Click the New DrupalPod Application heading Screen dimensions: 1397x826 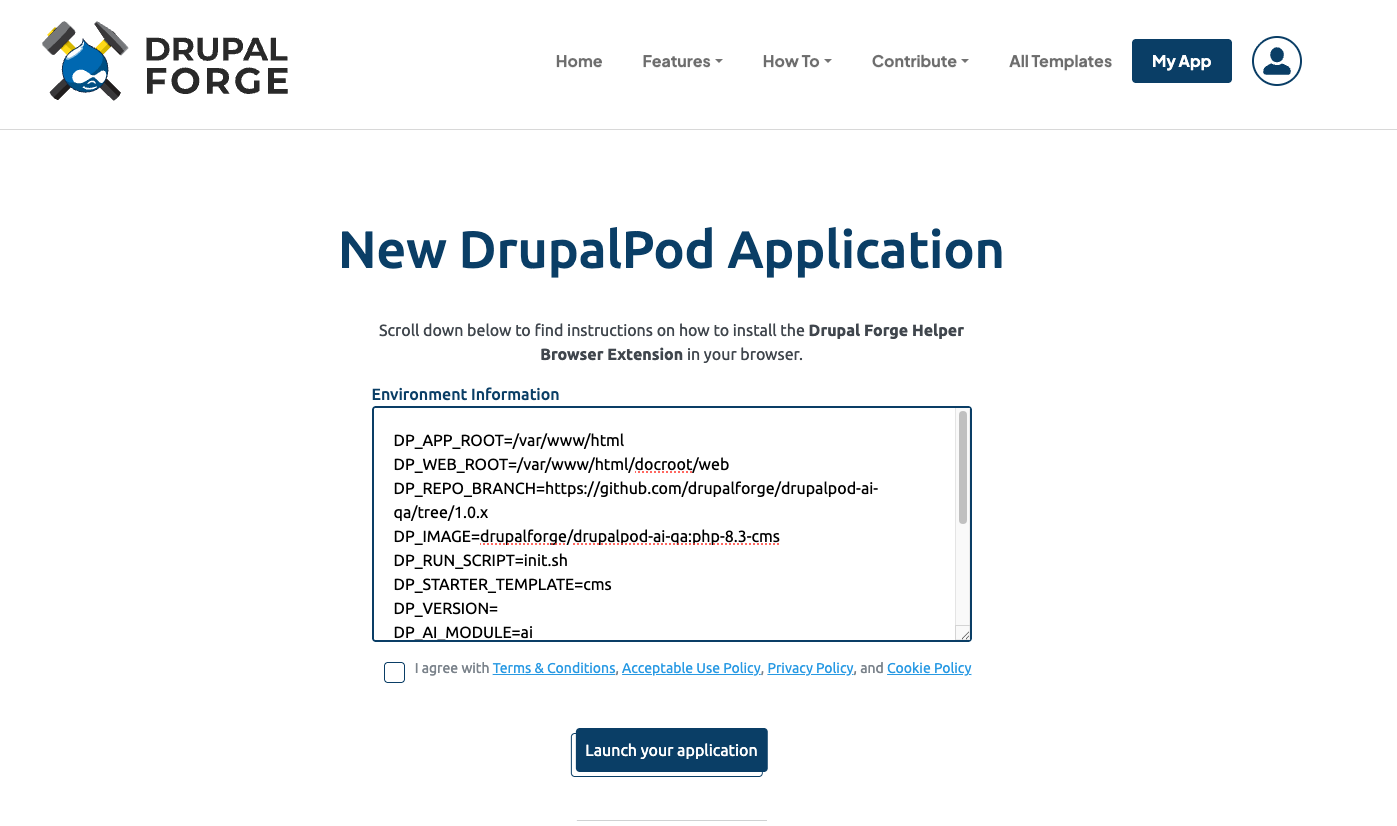point(671,249)
